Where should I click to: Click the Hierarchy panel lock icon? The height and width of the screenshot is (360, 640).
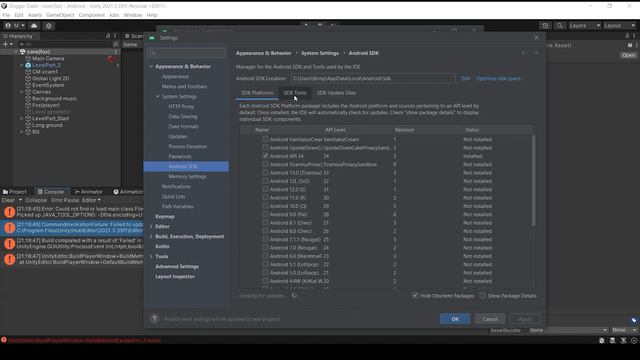coord(108,36)
